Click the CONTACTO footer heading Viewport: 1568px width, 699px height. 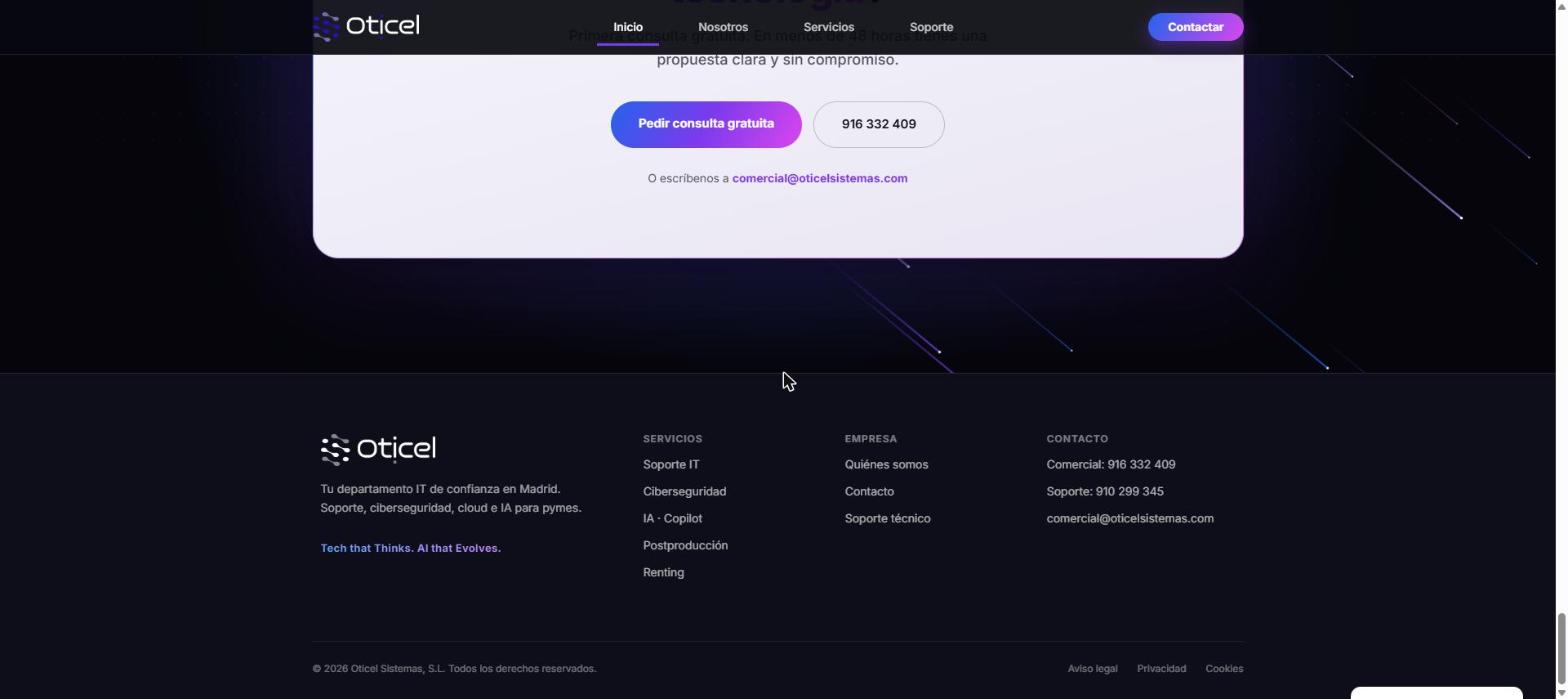click(x=1077, y=438)
